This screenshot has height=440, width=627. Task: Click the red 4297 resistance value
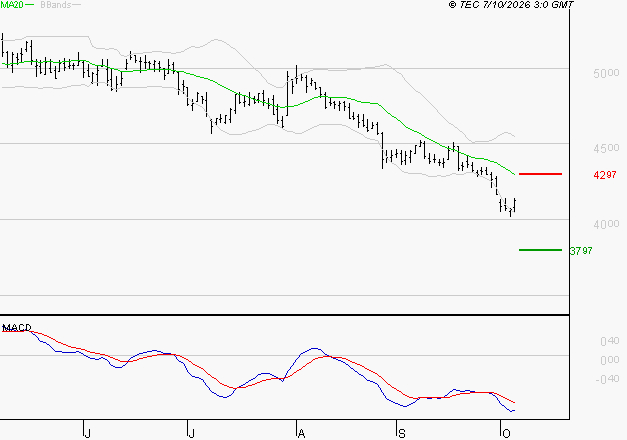[605, 175]
